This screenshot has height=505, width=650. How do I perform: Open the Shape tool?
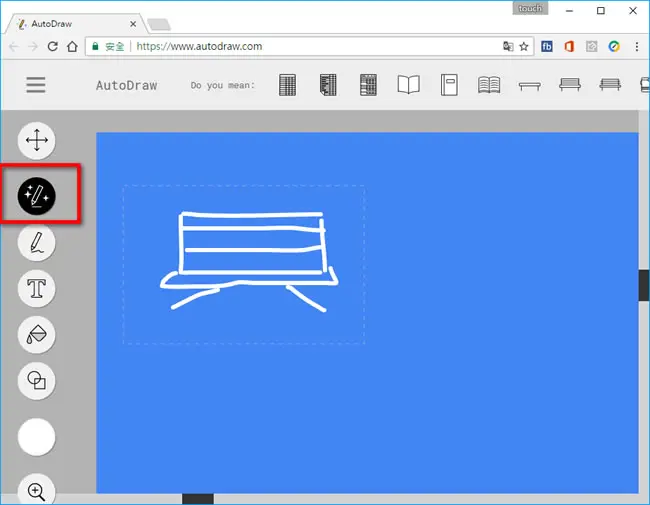pos(36,380)
